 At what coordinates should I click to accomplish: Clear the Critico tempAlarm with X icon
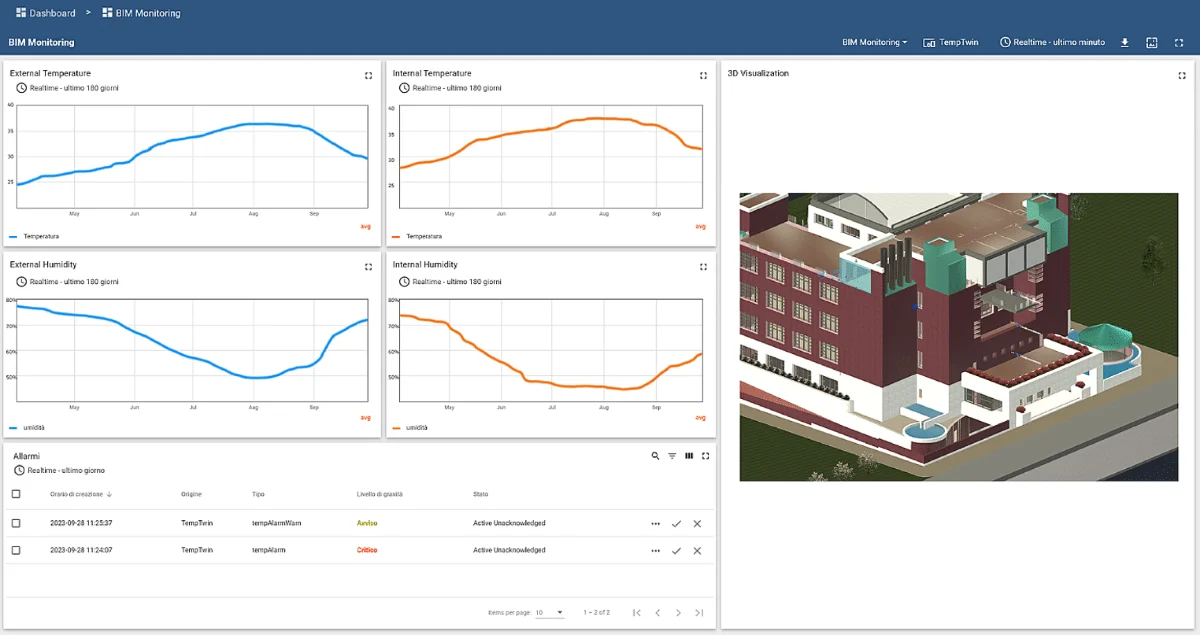pyautogui.click(x=697, y=550)
